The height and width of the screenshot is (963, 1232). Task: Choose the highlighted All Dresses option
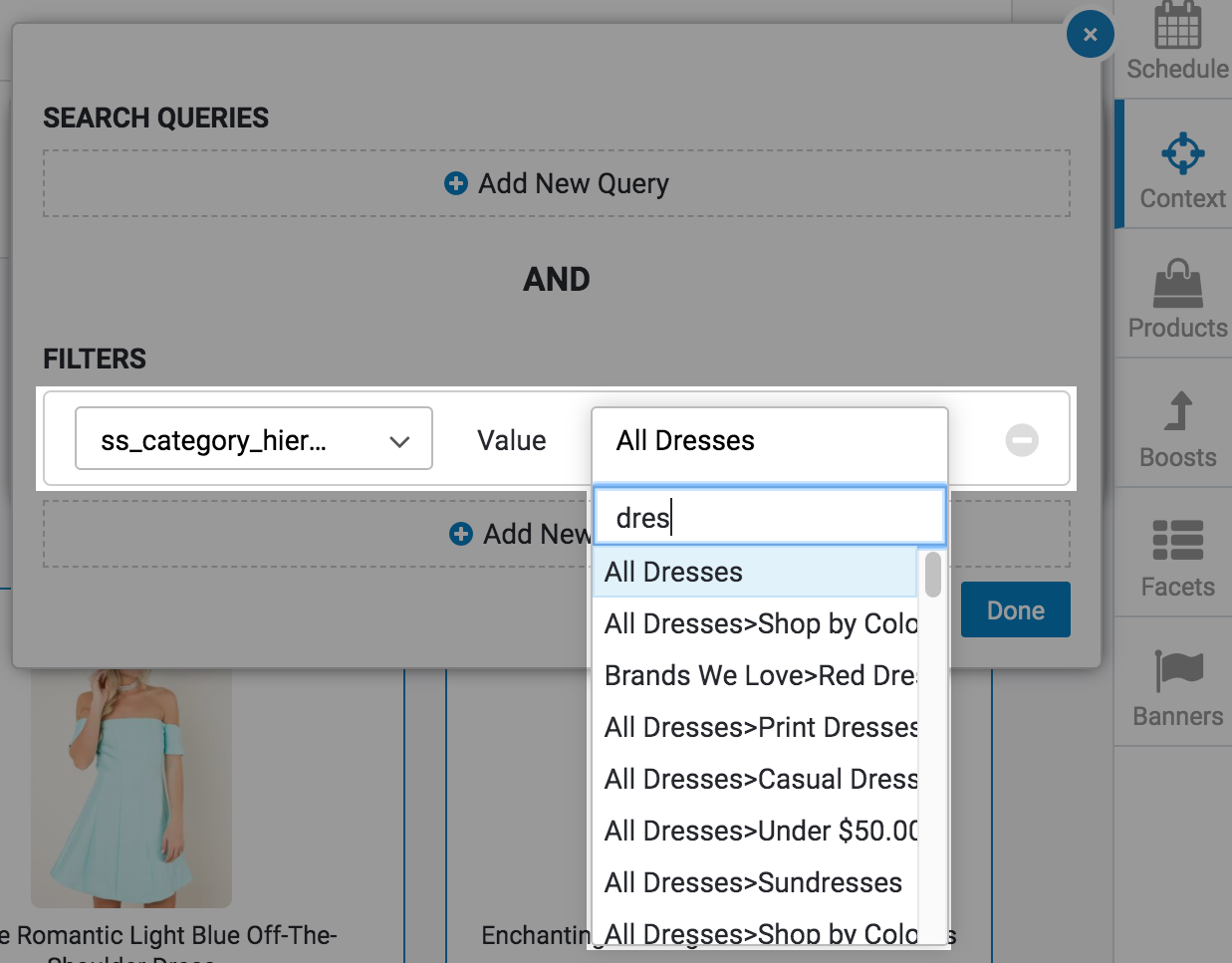pyautogui.click(x=755, y=572)
